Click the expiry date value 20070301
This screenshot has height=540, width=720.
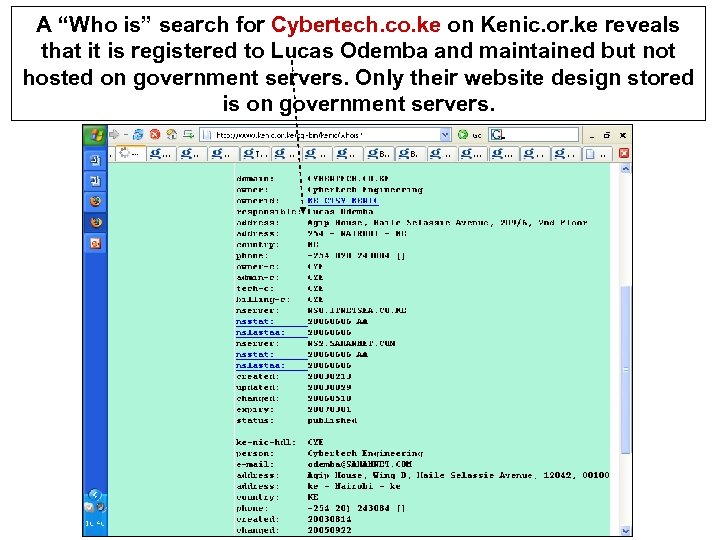click(x=329, y=410)
